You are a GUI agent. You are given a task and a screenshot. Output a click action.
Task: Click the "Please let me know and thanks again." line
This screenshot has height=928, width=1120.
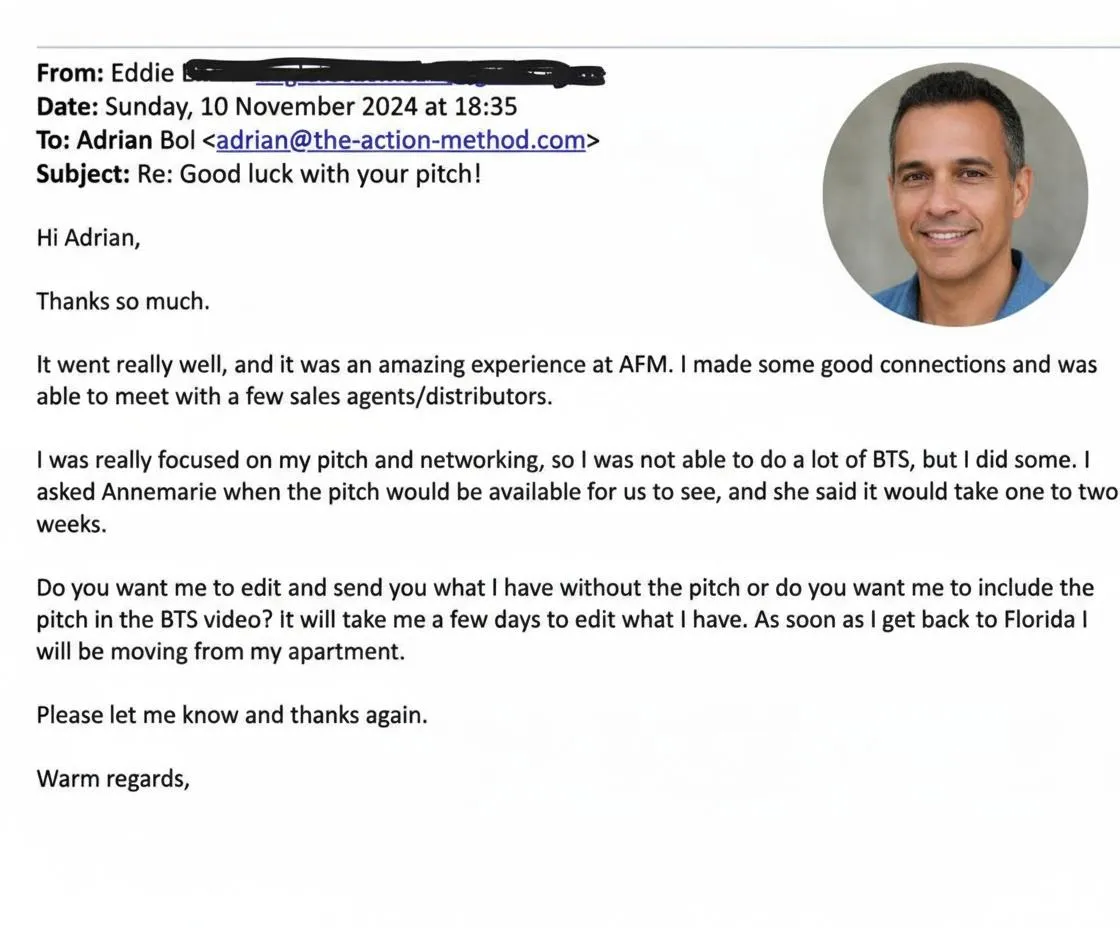[x=232, y=715]
